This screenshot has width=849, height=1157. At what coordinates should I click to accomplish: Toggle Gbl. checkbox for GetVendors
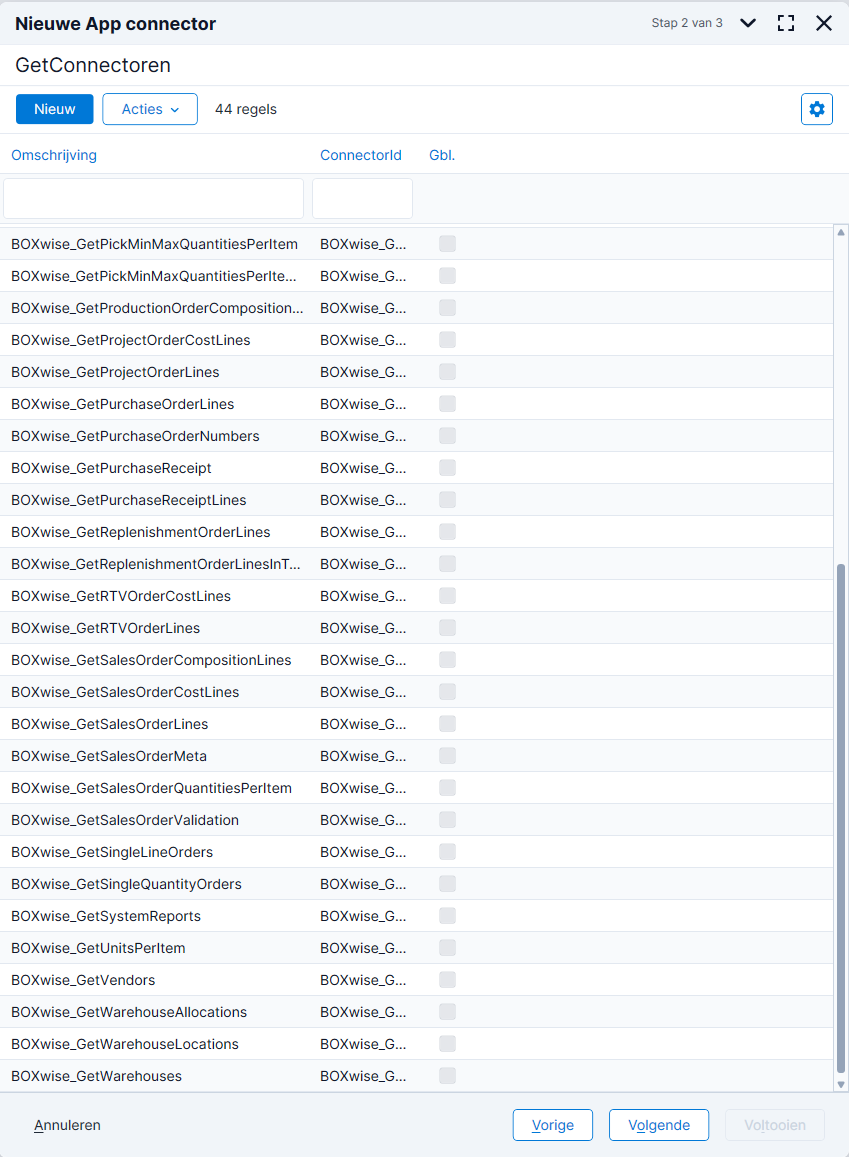point(447,980)
